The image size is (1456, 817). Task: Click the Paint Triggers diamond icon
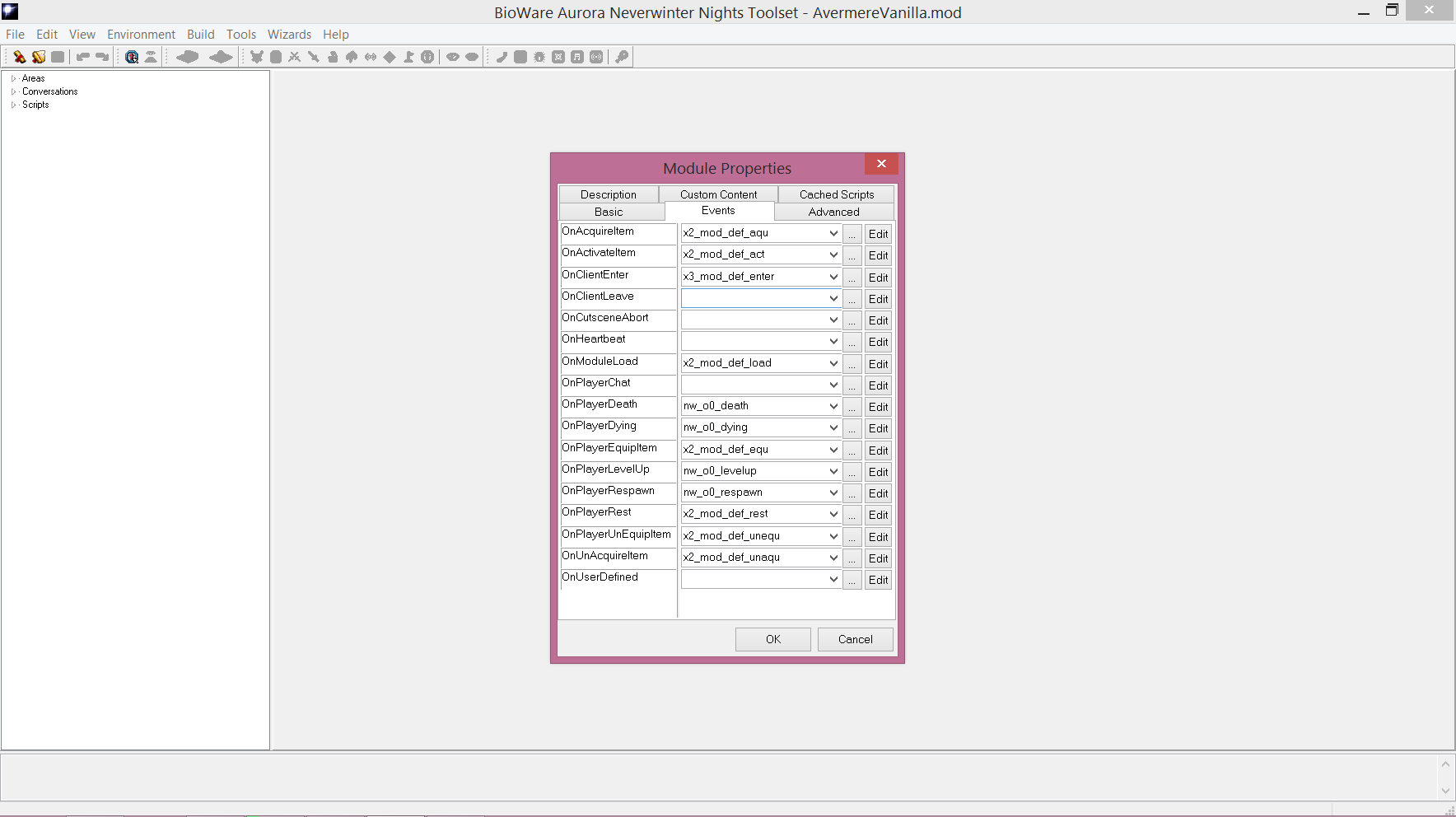click(390, 57)
